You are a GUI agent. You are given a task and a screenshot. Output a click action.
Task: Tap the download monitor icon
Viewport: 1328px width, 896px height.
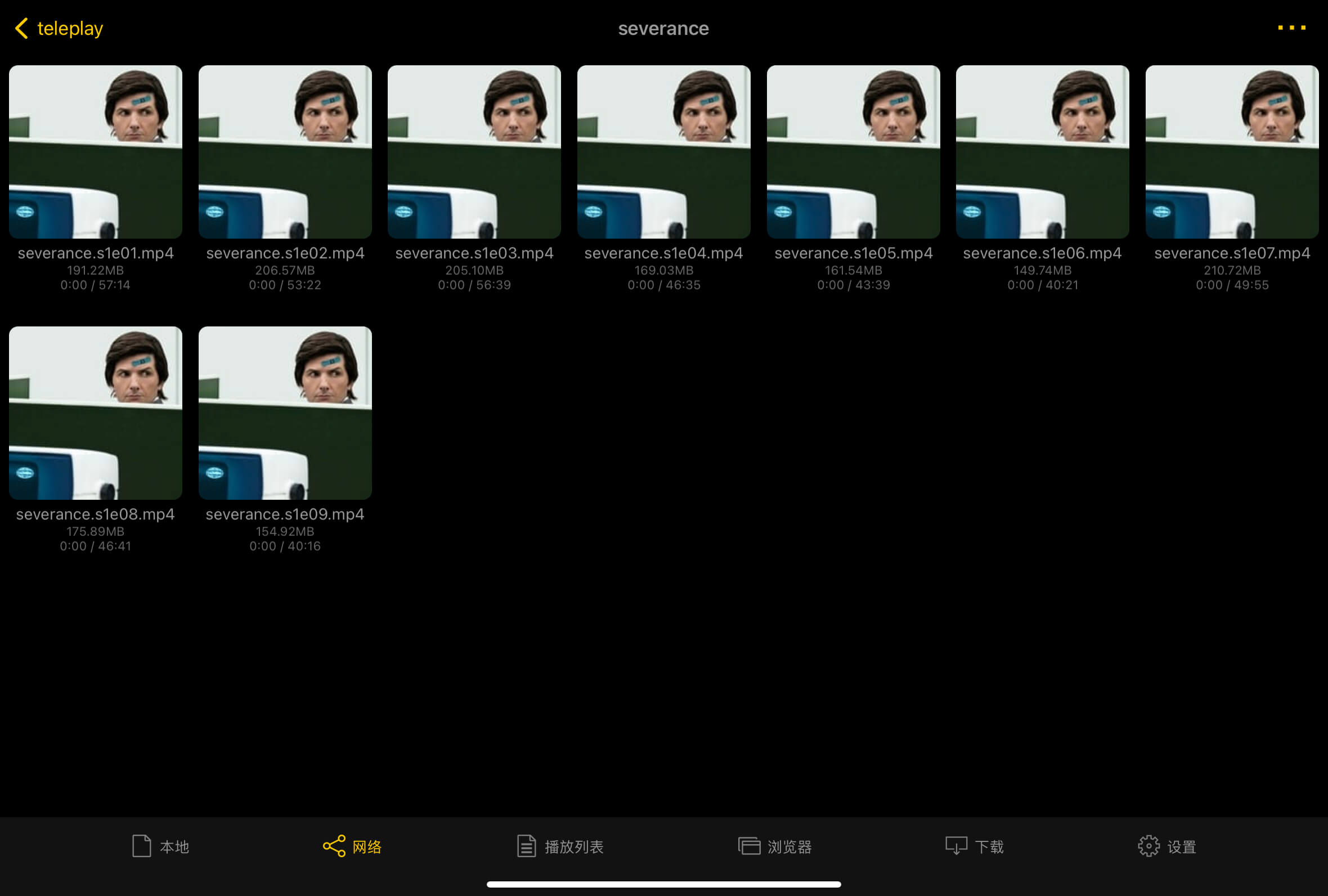pos(956,846)
